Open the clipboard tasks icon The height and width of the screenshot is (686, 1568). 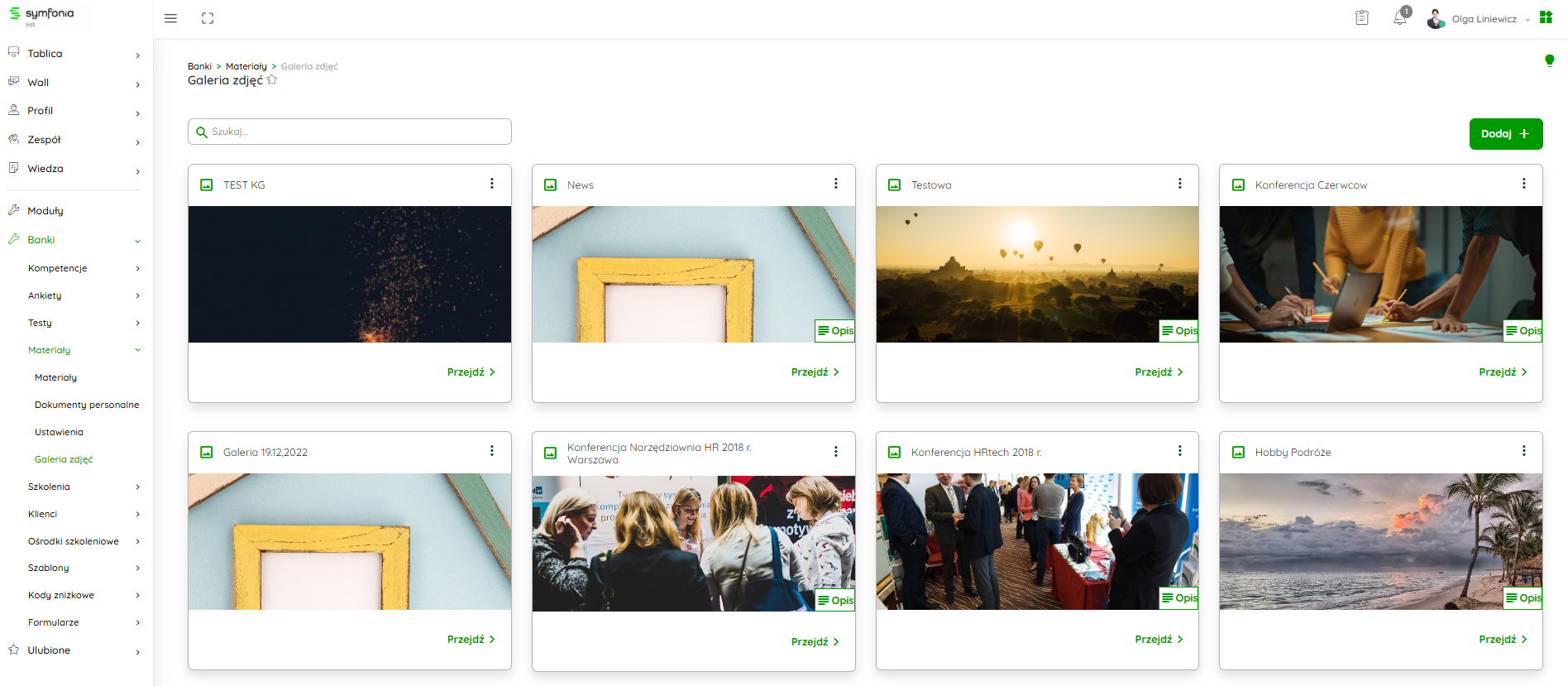[x=1362, y=18]
